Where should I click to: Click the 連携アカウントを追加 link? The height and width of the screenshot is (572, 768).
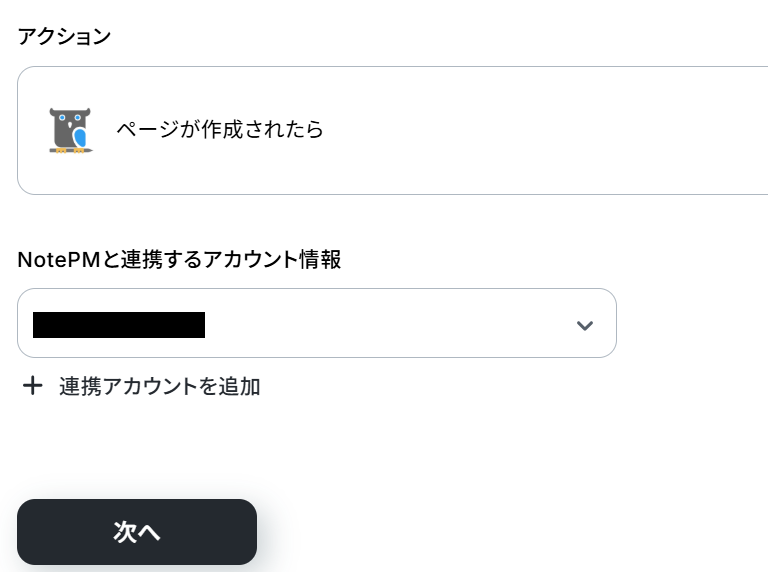click(x=159, y=386)
